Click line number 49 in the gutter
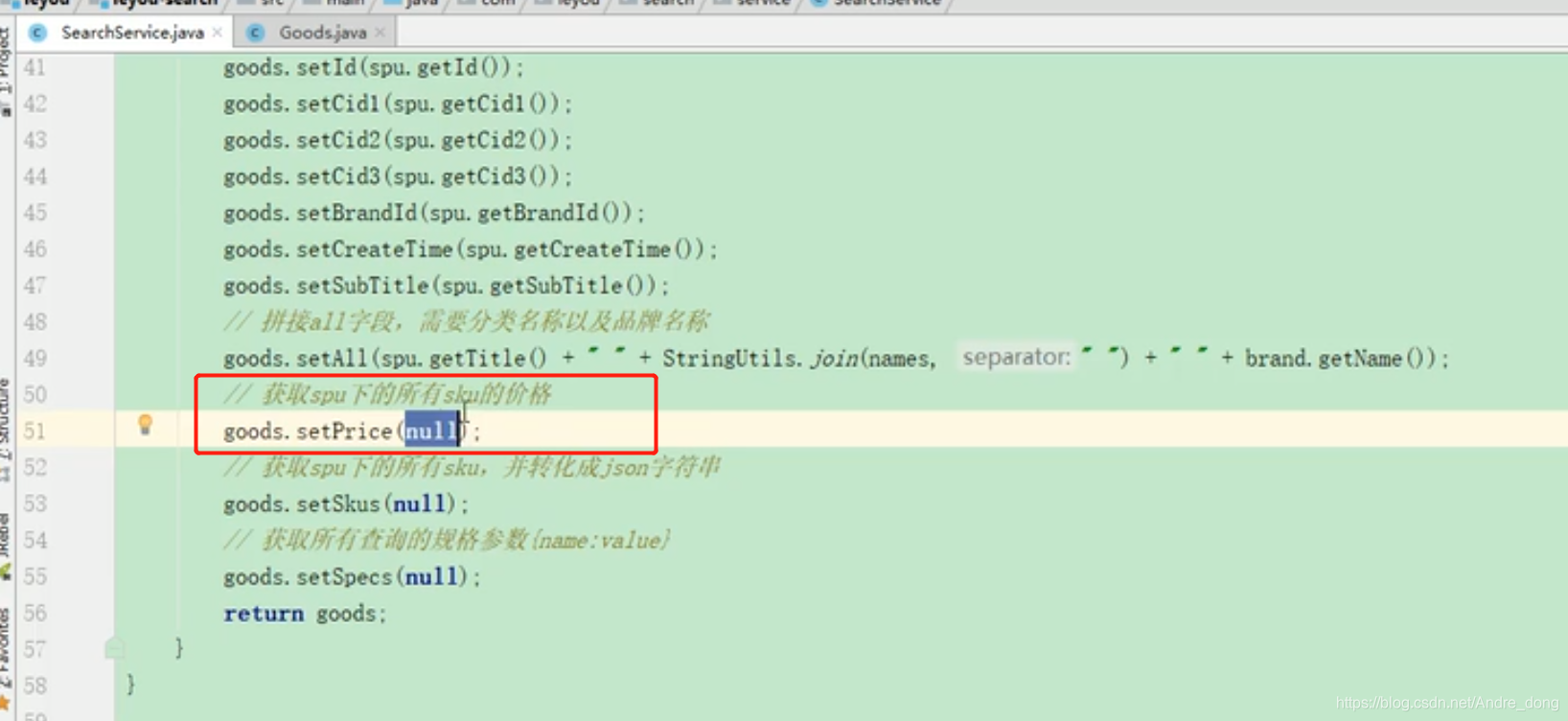Viewport: 1568px width, 721px height. tap(35, 360)
